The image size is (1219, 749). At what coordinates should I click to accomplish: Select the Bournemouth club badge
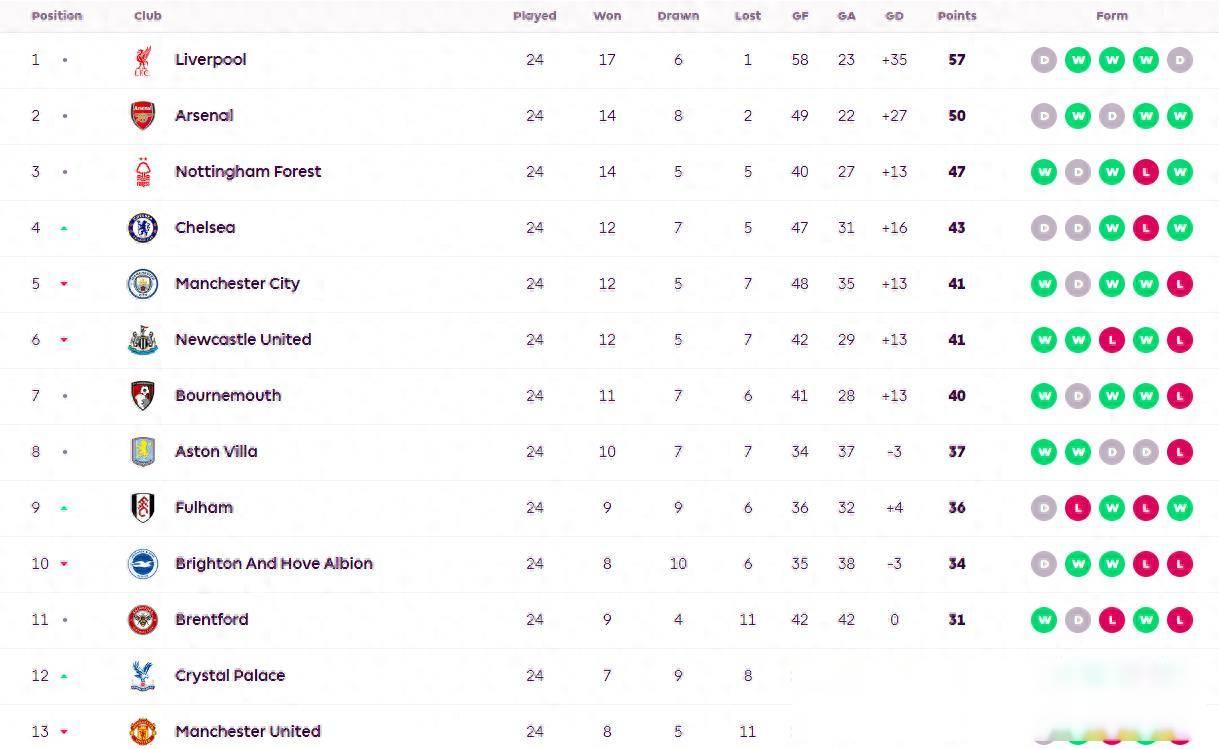142,396
